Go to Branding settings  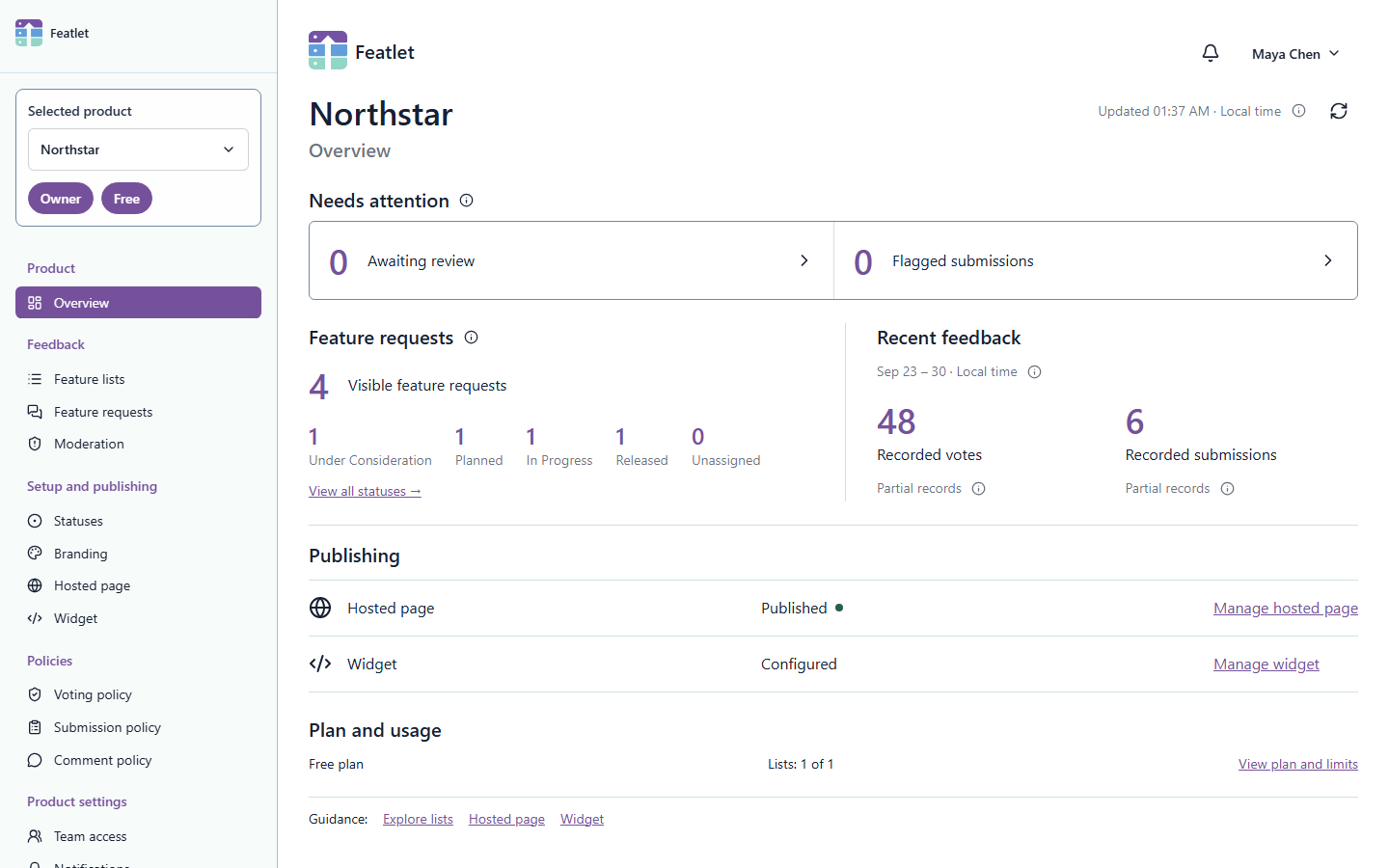tap(138, 554)
